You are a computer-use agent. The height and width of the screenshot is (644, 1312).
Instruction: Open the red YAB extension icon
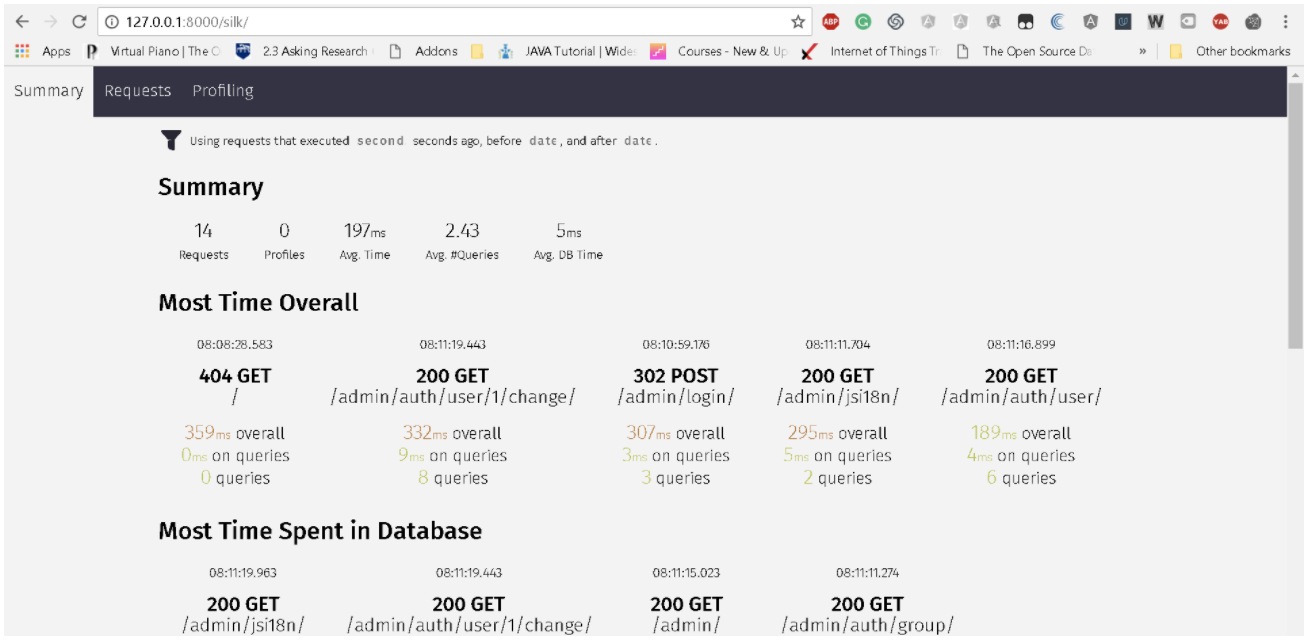[1221, 21]
